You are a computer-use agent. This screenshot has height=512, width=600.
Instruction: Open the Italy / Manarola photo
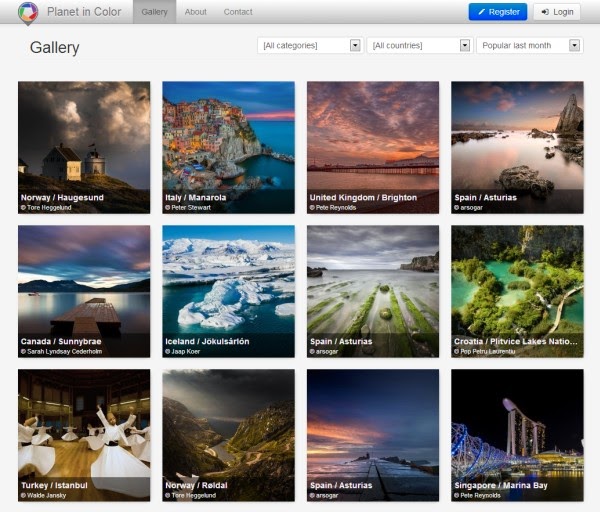(228, 147)
